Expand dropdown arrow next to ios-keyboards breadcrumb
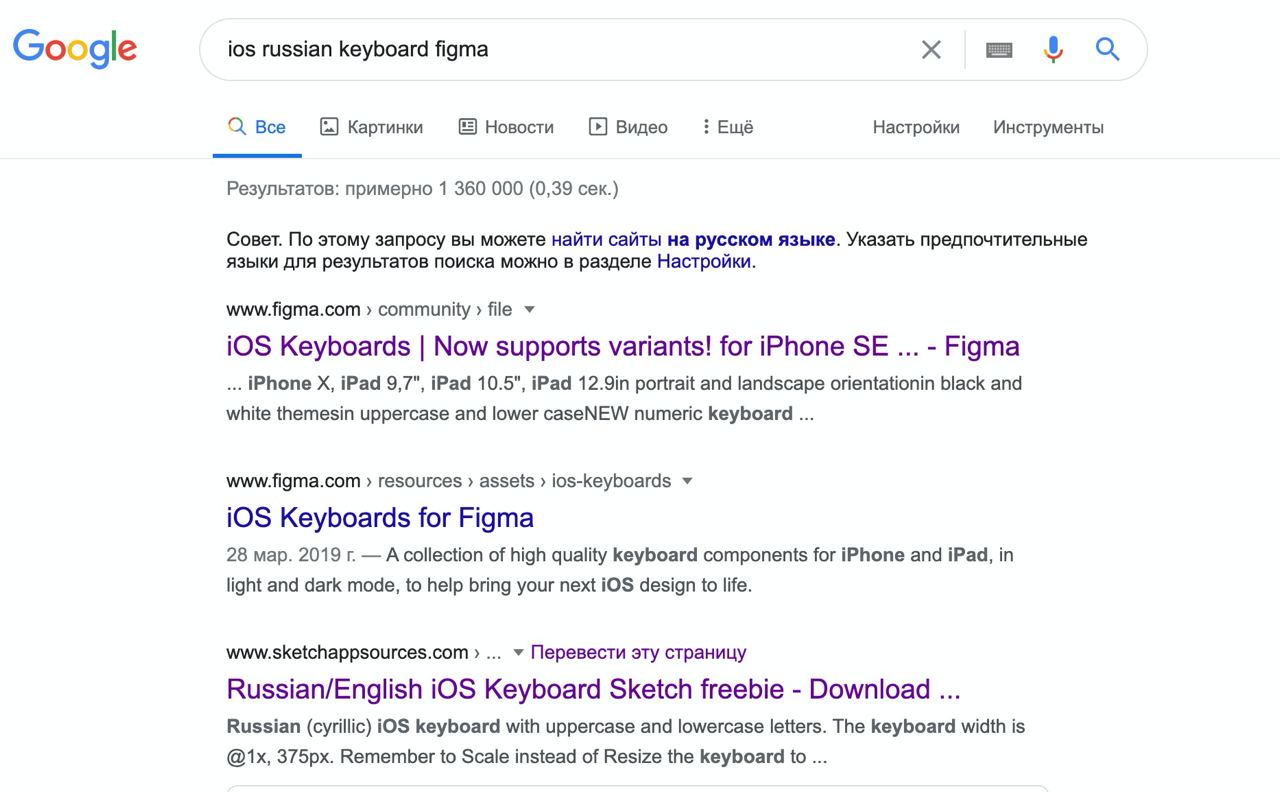This screenshot has width=1280, height=792. (687, 481)
